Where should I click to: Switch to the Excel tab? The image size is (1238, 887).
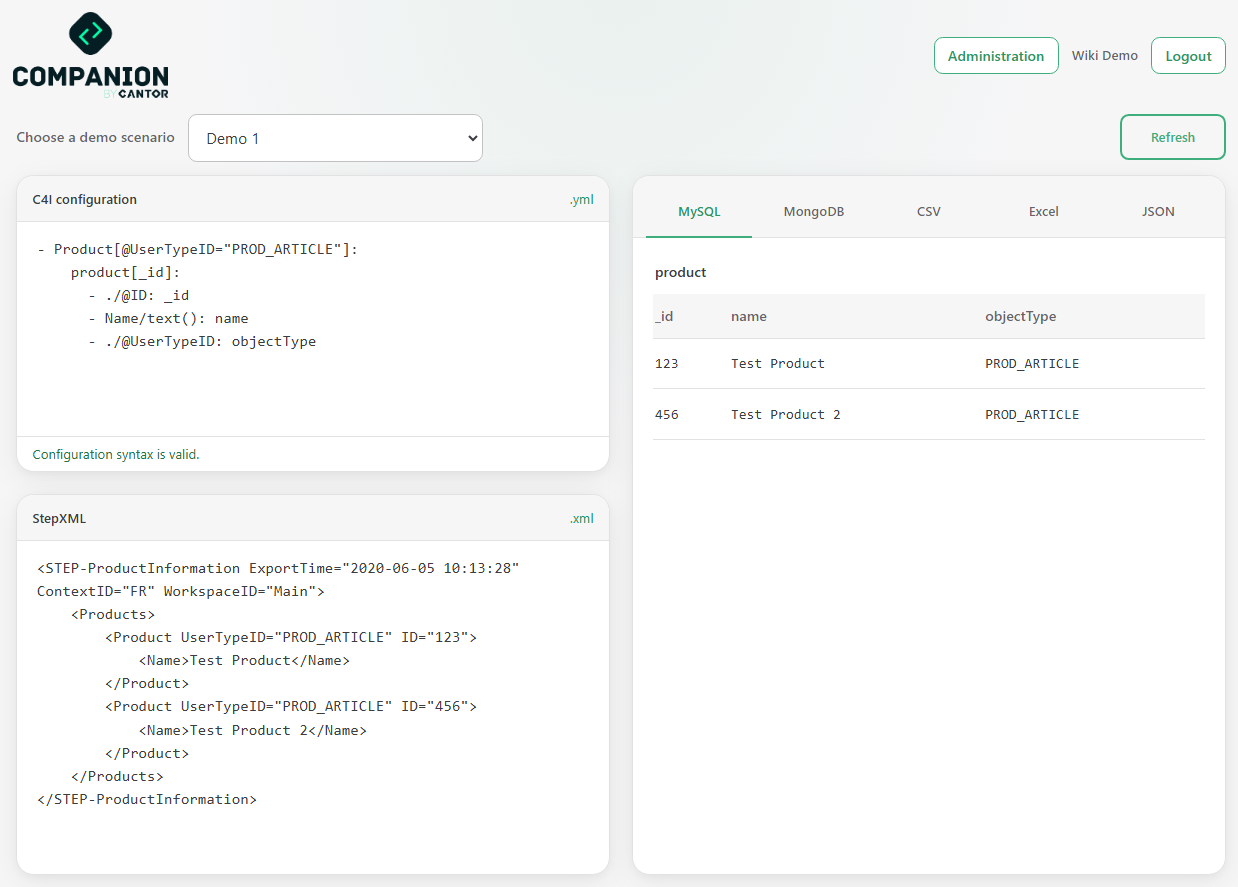1044,211
